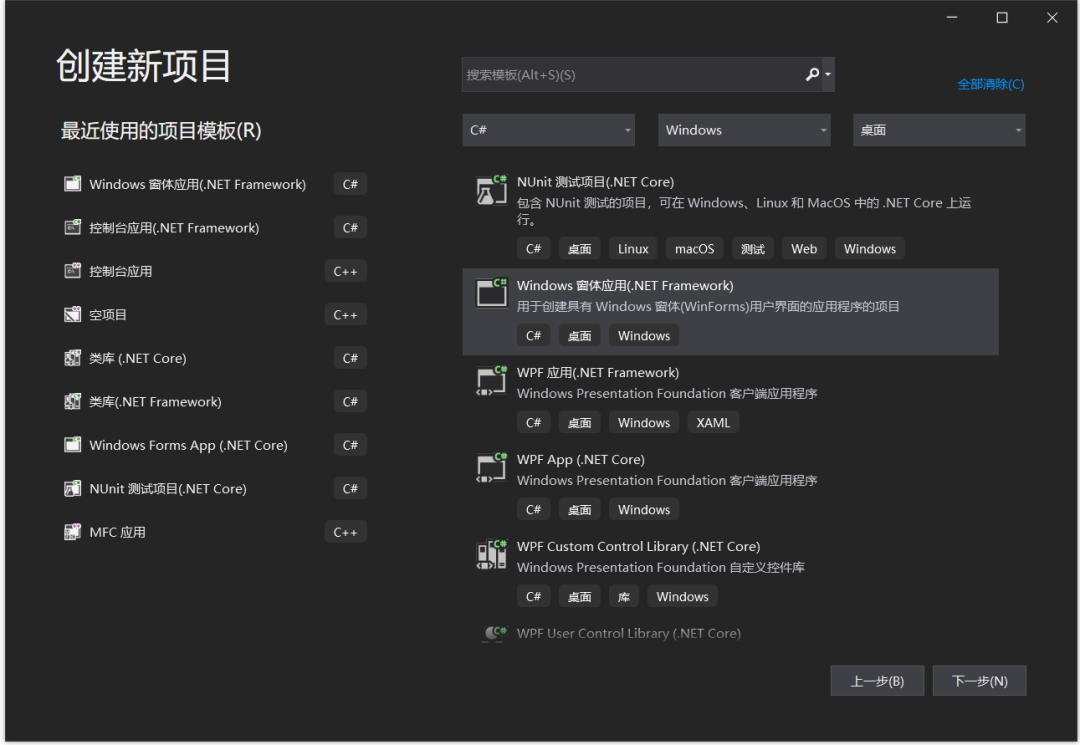Click the highlighted Windows 窗体应用 result icon
The height and width of the screenshot is (745, 1080).
click(x=491, y=293)
